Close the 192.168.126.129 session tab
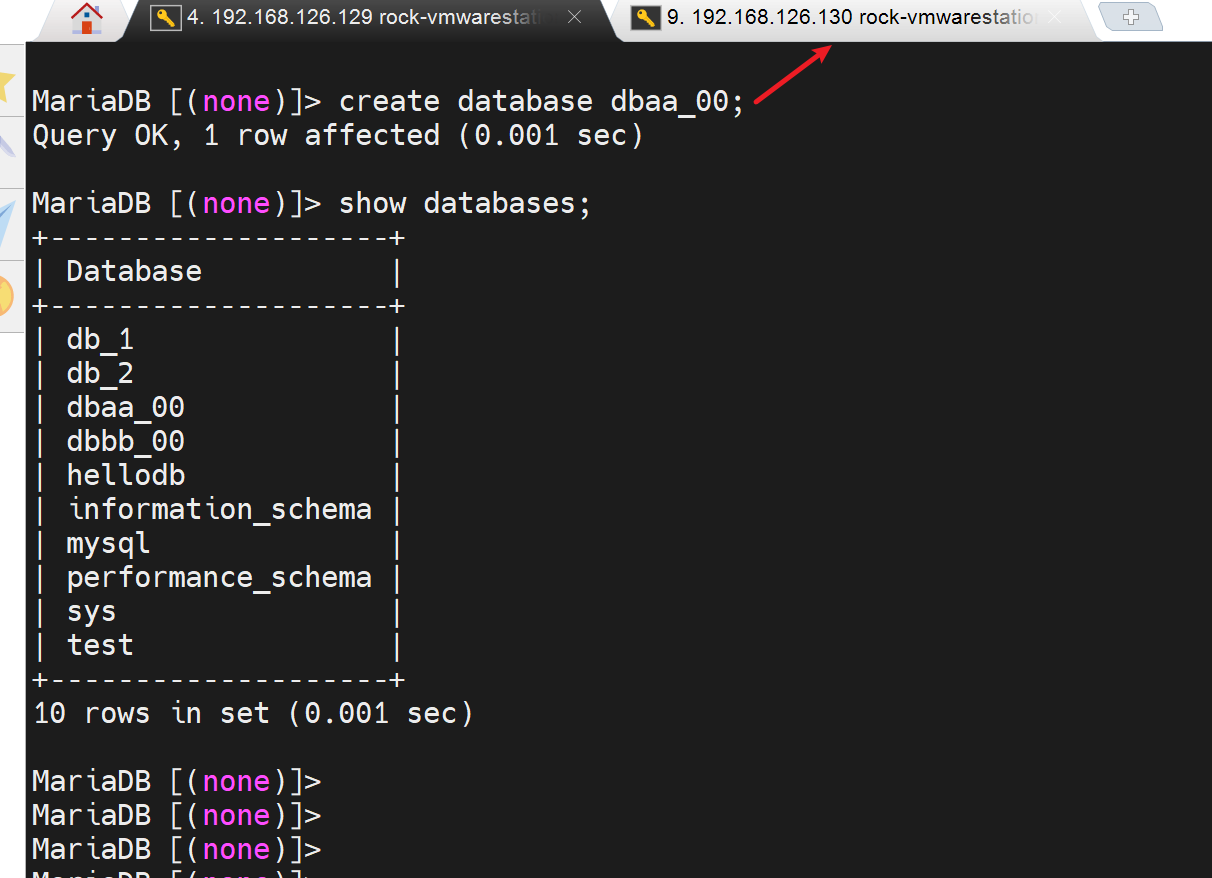The width and height of the screenshot is (1212, 878). pyautogui.click(x=574, y=18)
